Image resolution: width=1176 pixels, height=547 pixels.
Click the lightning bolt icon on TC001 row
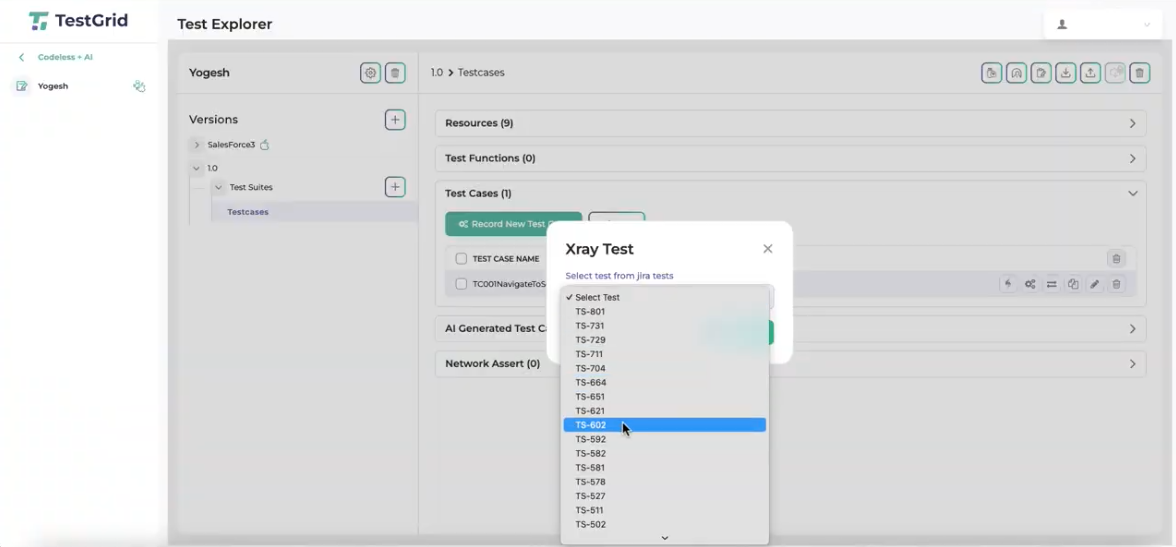pyautogui.click(x=1009, y=284)
